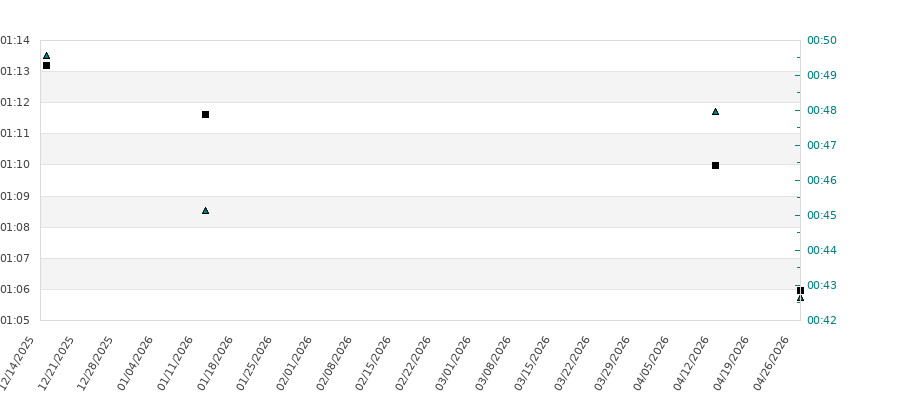This screenshot has width=900, height=400.
Task: Click the 02/22/2026 date label
Action: (x=416, y=362)
